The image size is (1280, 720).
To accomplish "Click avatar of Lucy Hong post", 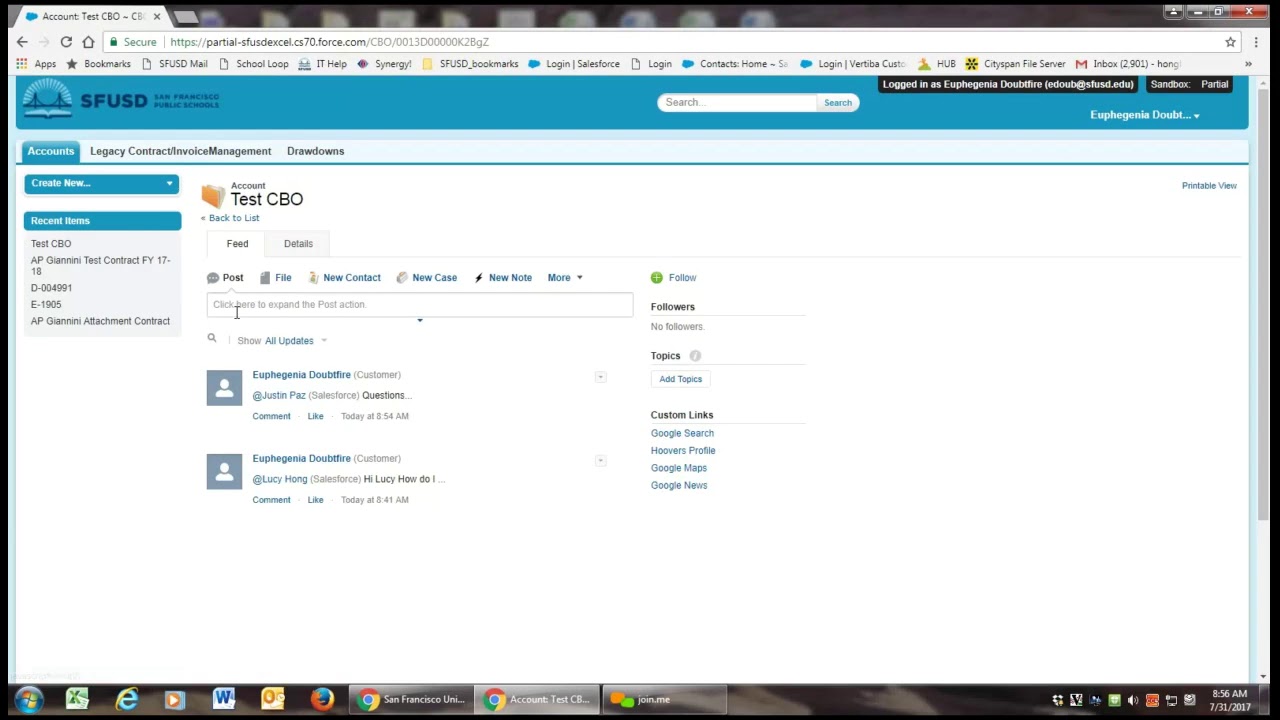I will coord(224,472).
